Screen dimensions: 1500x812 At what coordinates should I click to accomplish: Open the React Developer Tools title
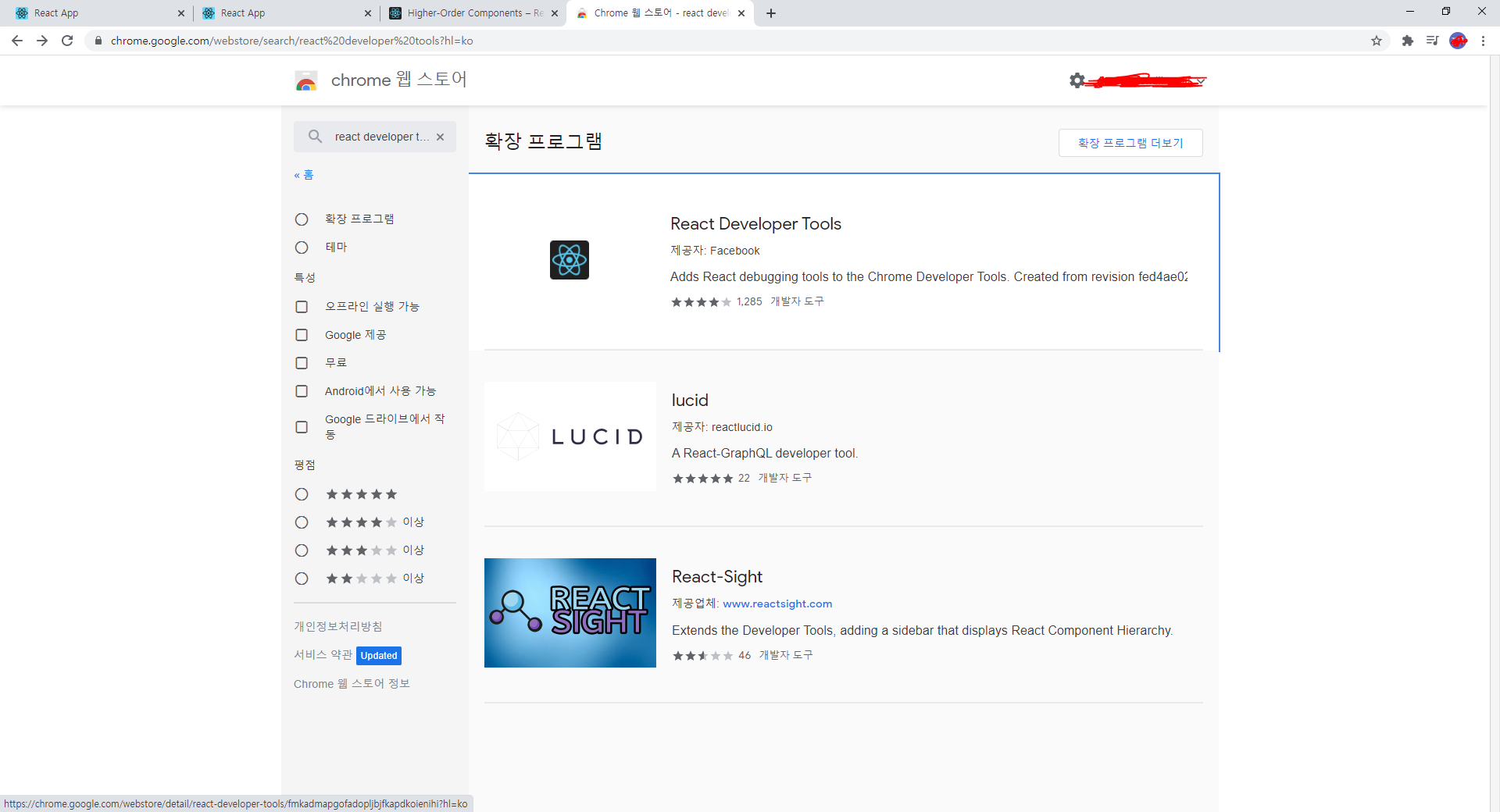[755, 224]
